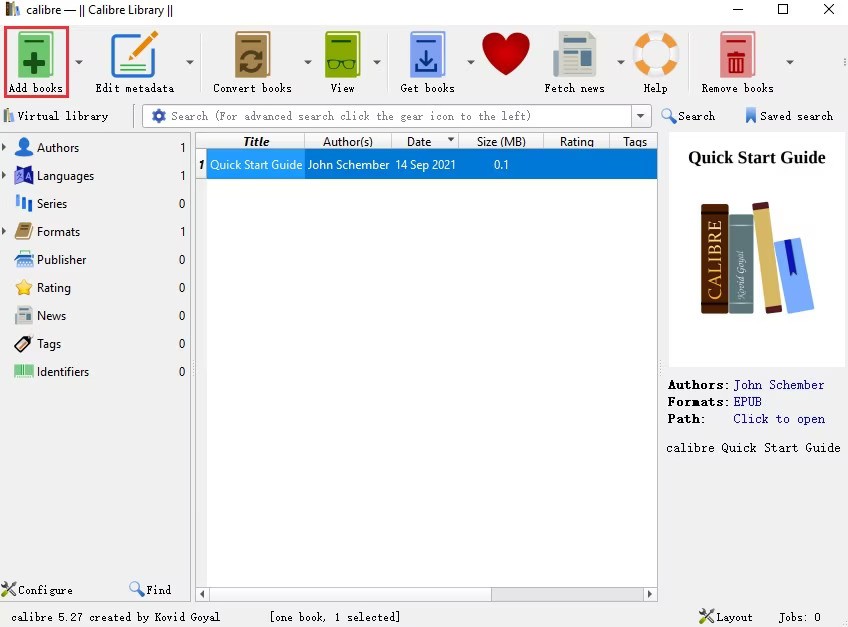Click the Authors category icon
Viewport: 848px width, 627px height.
(24, 147)
